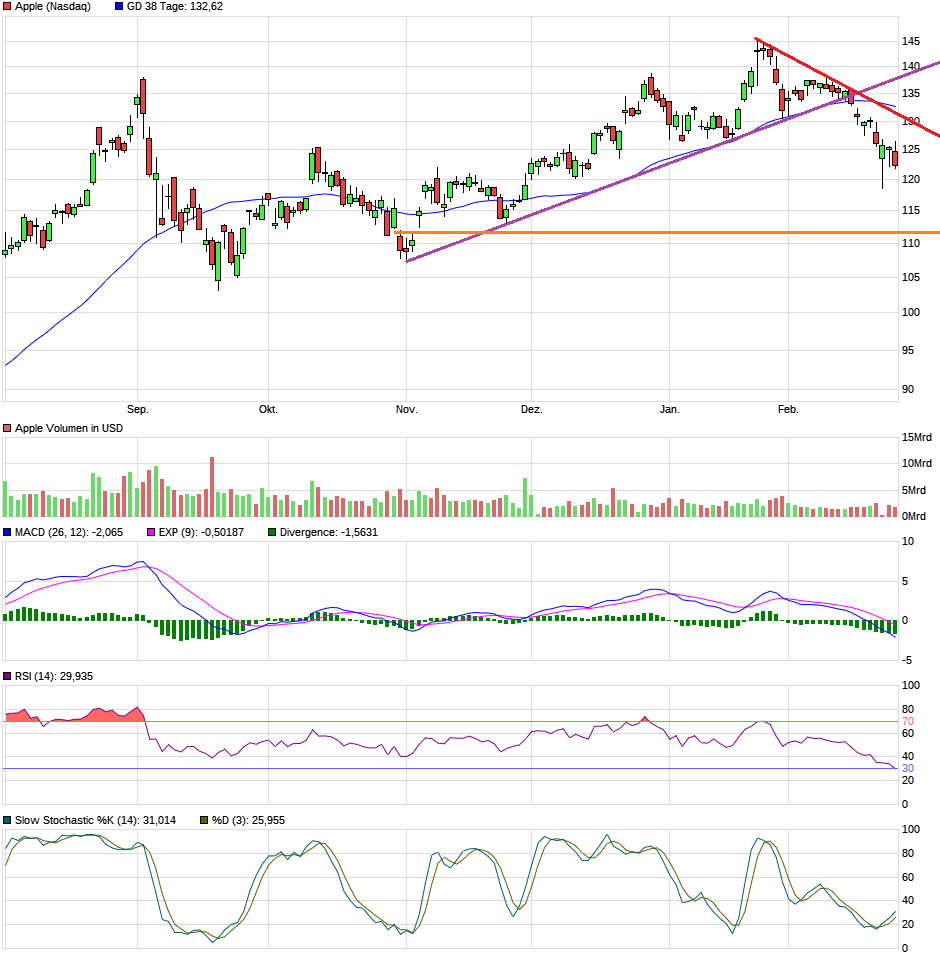This screenshot has width=940, height=958.
Task: Select the 'Apple (Nasdaq)' legend label
Action: [53, 7]
